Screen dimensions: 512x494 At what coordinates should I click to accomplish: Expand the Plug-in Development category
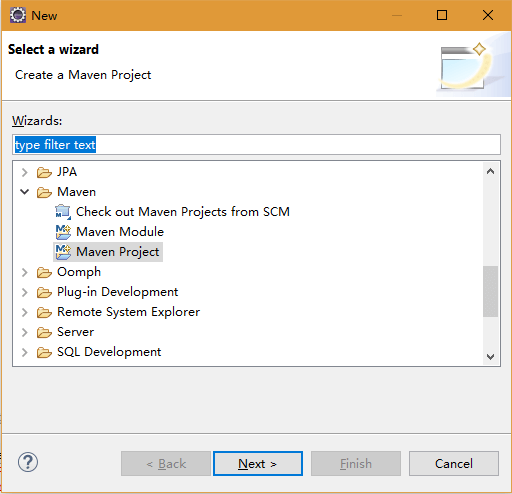pos(25,292)
